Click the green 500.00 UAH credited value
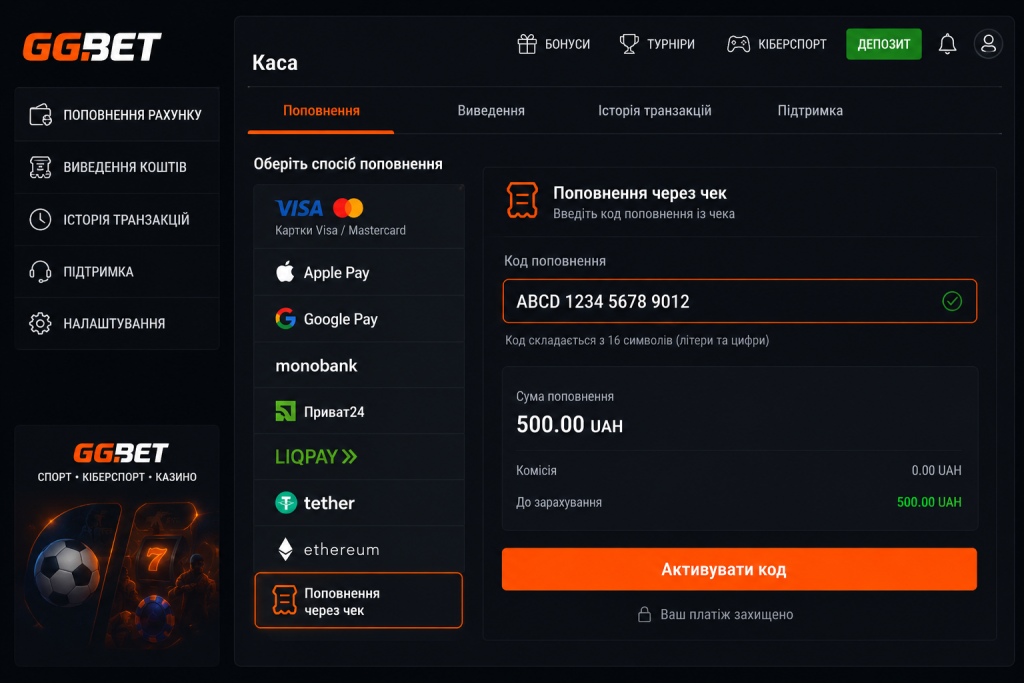1024x683 pixels. [929, 502]
